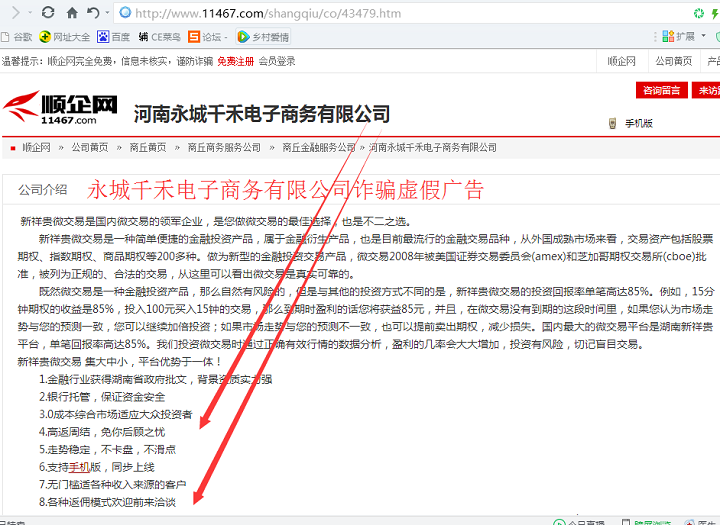Click the 顺企网 11467.com logo
This screenshot has height=525, width=720.
pyautogui.click(x=61, y=107)
